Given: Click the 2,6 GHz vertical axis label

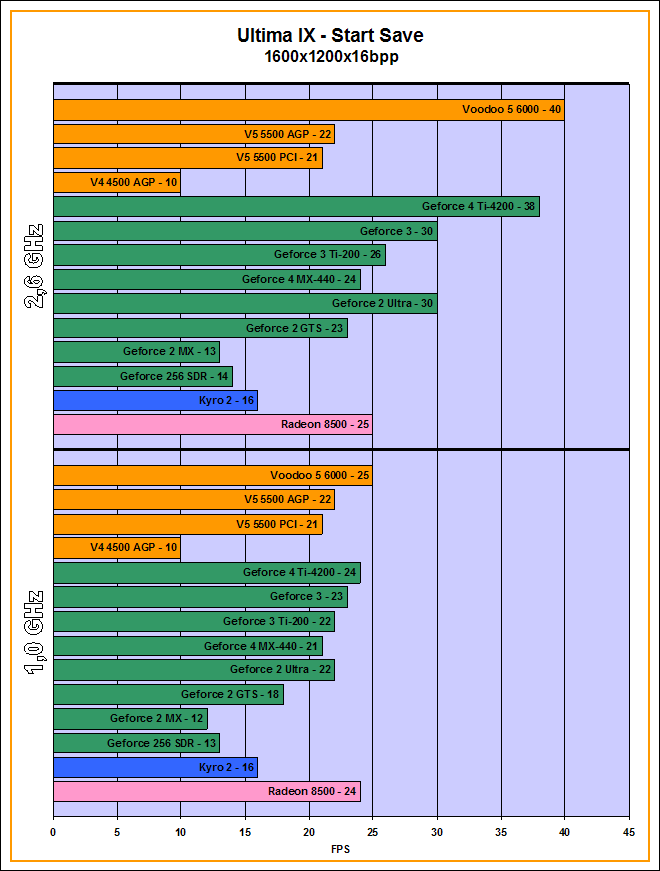Looking at the screenshot, I should (x=31, y=268).
